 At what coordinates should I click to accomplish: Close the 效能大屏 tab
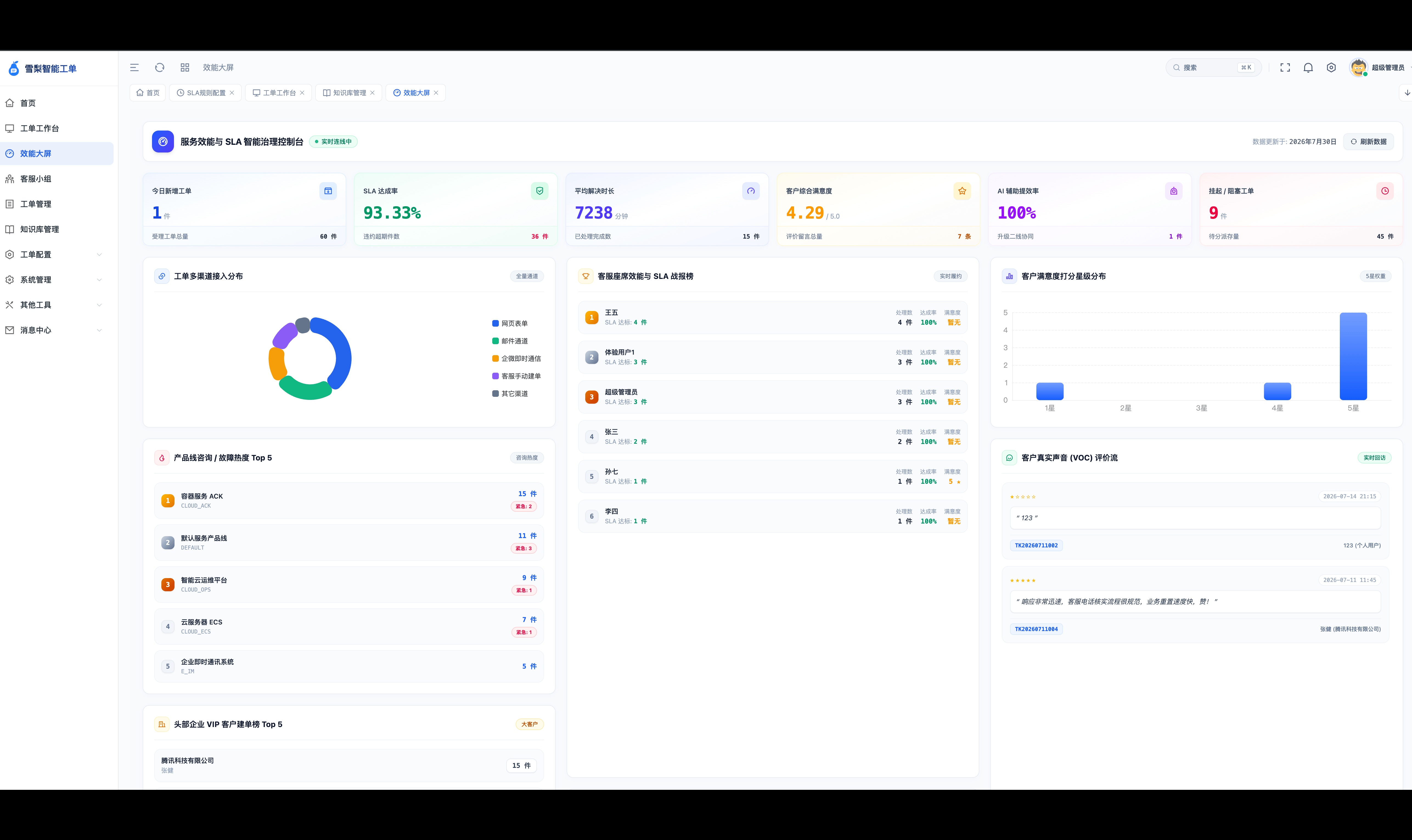click(x=436, y=93)
